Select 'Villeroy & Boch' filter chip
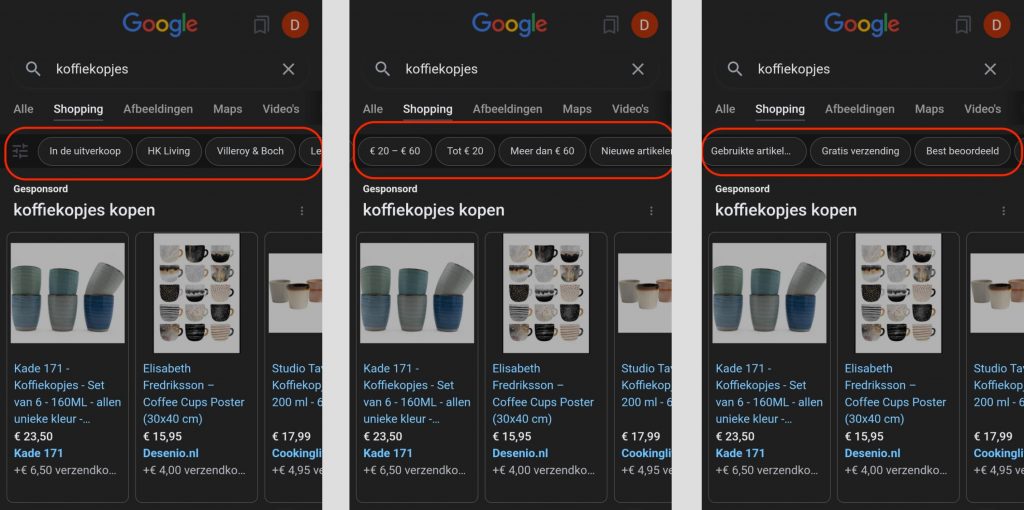This screenshot has height=510, width=1024. (250, 151)
